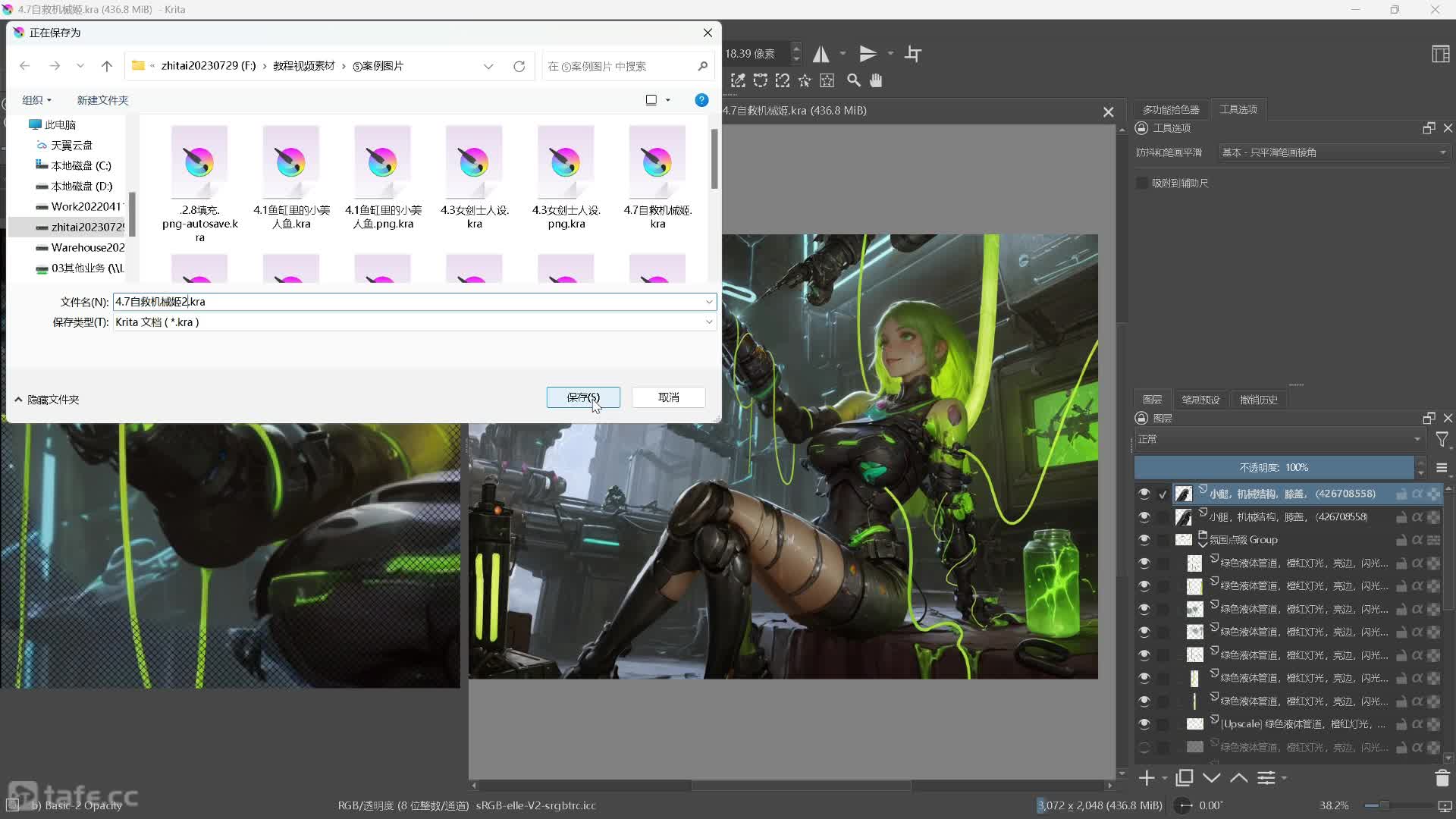Go up one folder level in dialog

tap(107, 67)
